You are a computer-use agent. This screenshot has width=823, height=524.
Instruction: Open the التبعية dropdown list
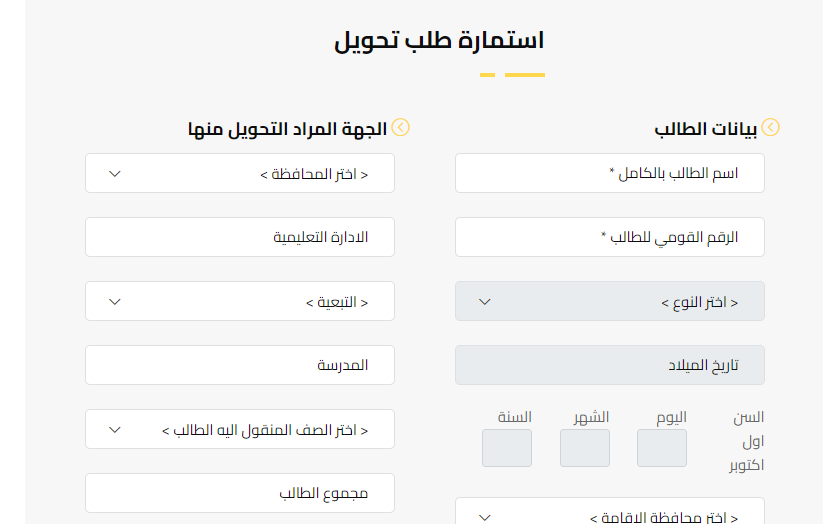(240, 301)
